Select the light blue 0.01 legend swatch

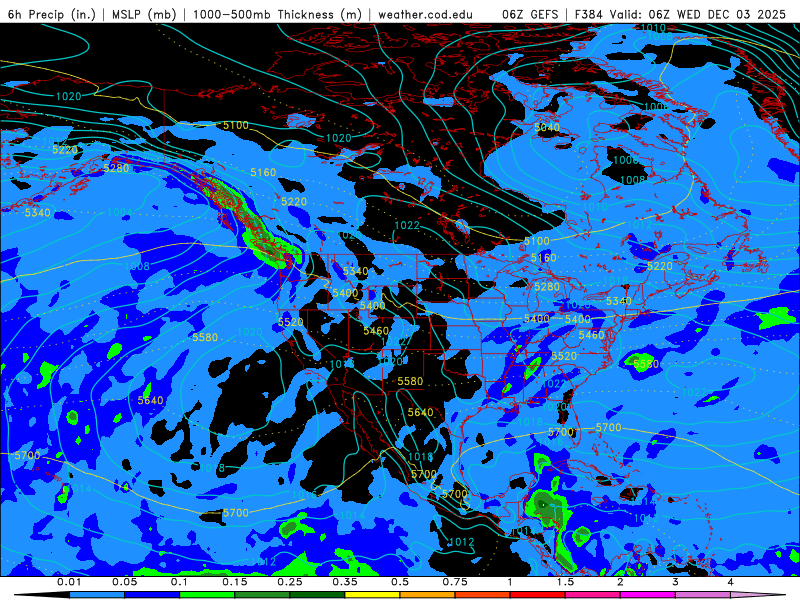[97, 595]
